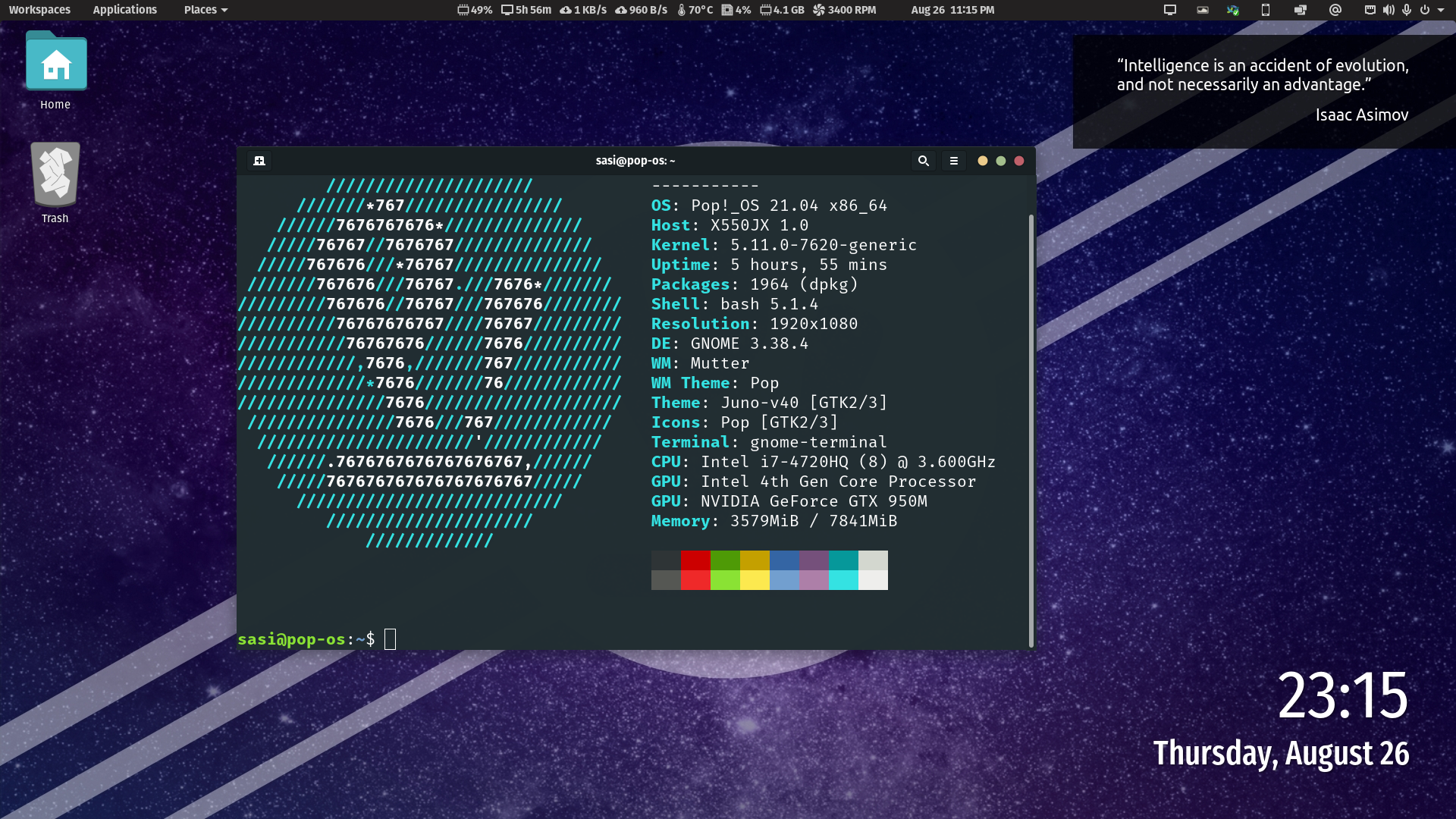Click the battery 5h 56m indicator
This screenshot has width=1456, height=819.
tap(526, 10)
